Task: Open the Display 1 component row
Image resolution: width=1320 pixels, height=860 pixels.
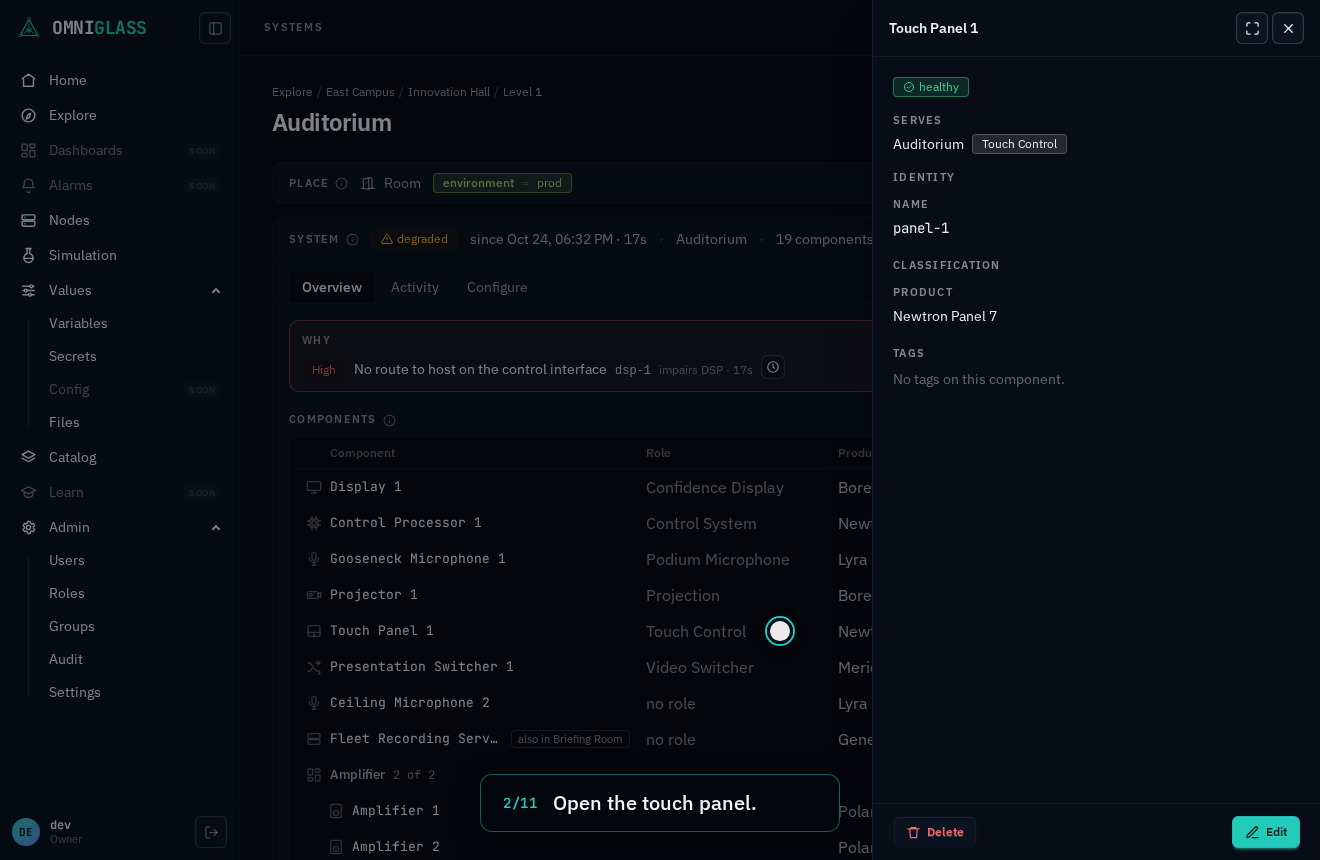Action: pos(581,487)
